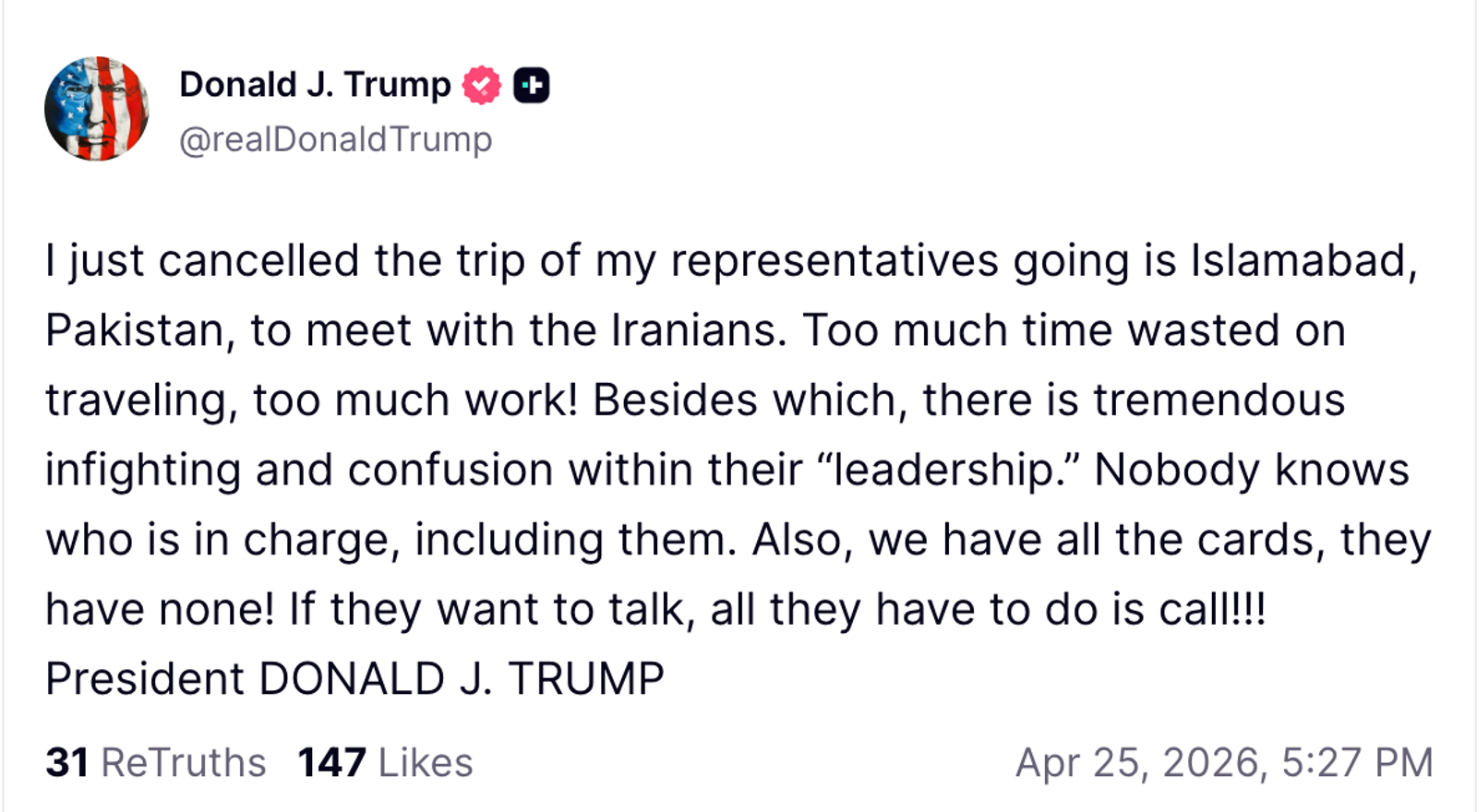Click the ReTruths label
Screen dimensions: 1477x812
(183, 763)
